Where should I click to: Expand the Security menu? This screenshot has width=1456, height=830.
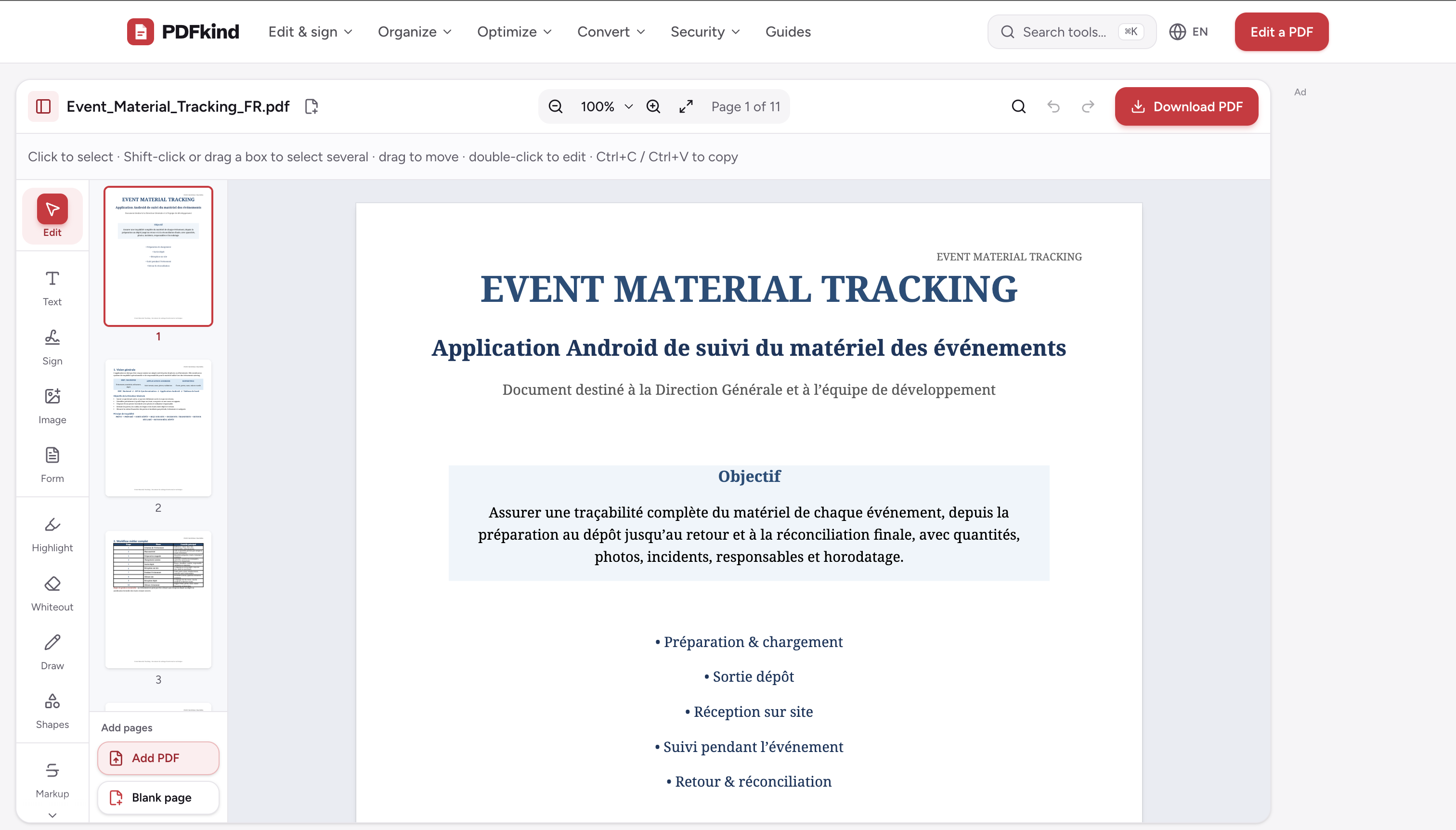tap(705, 32)
